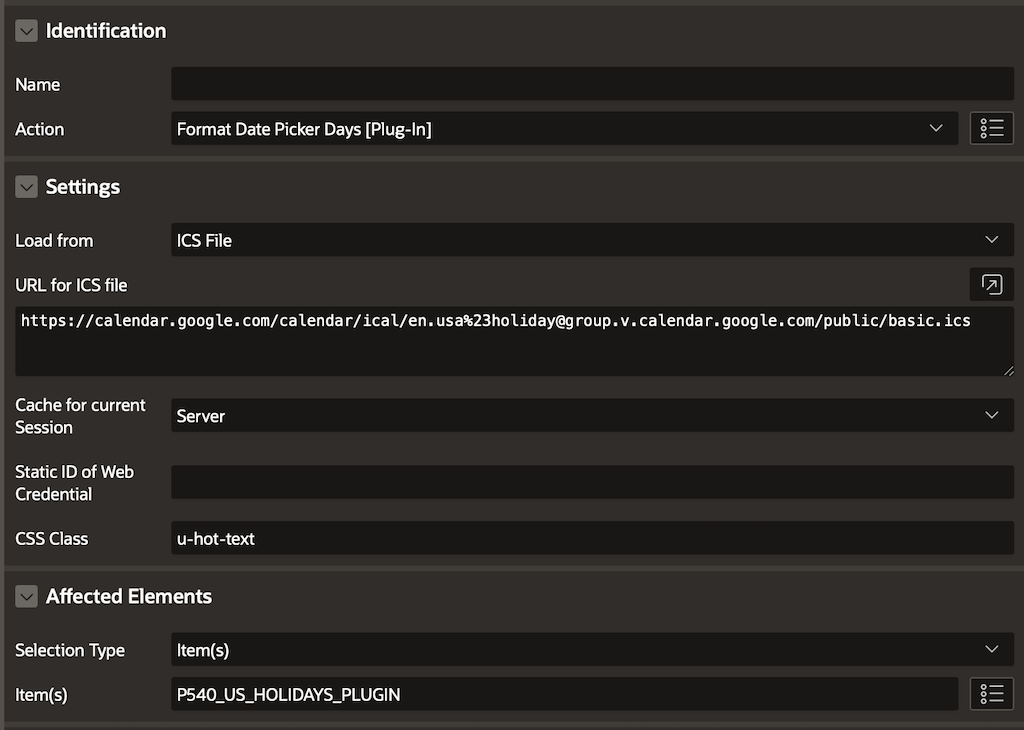Image resolution: width=1024 pixels, height=730 pixels.
Task: Collapse the Affected Elements section
Action: tap(26, 597)
